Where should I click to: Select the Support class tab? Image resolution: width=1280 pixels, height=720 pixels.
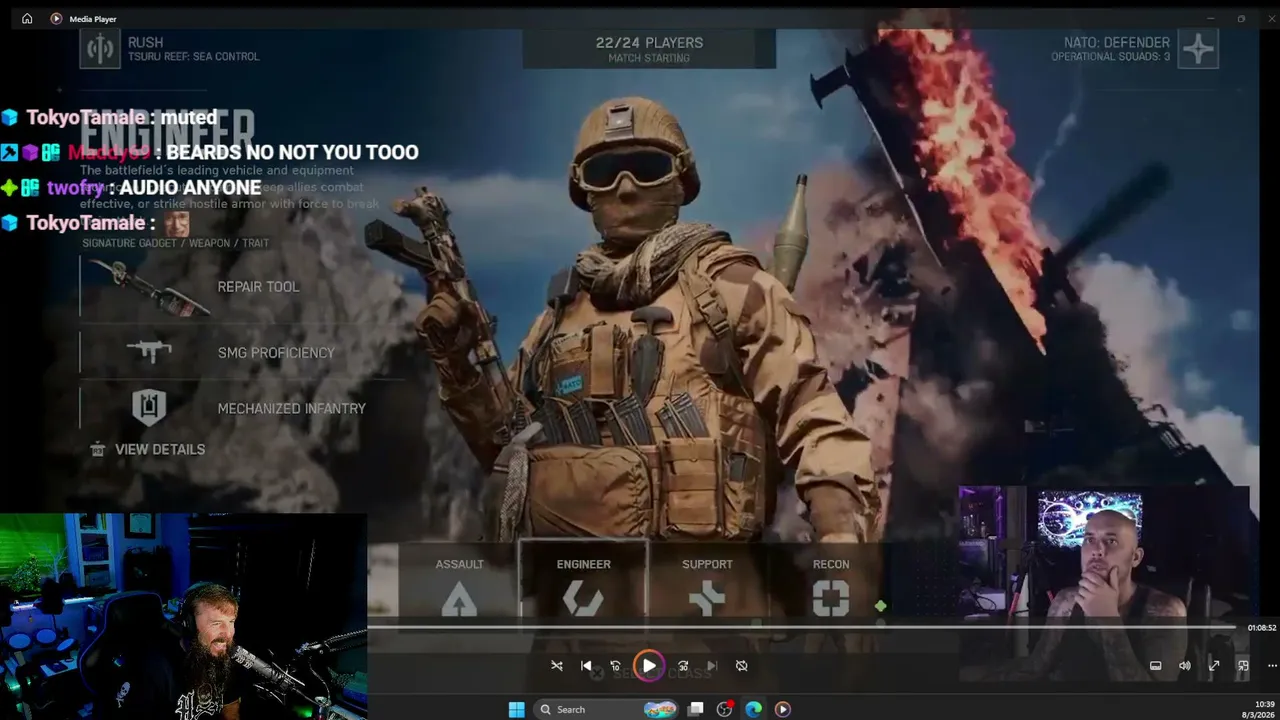click(x=707, y=585)
